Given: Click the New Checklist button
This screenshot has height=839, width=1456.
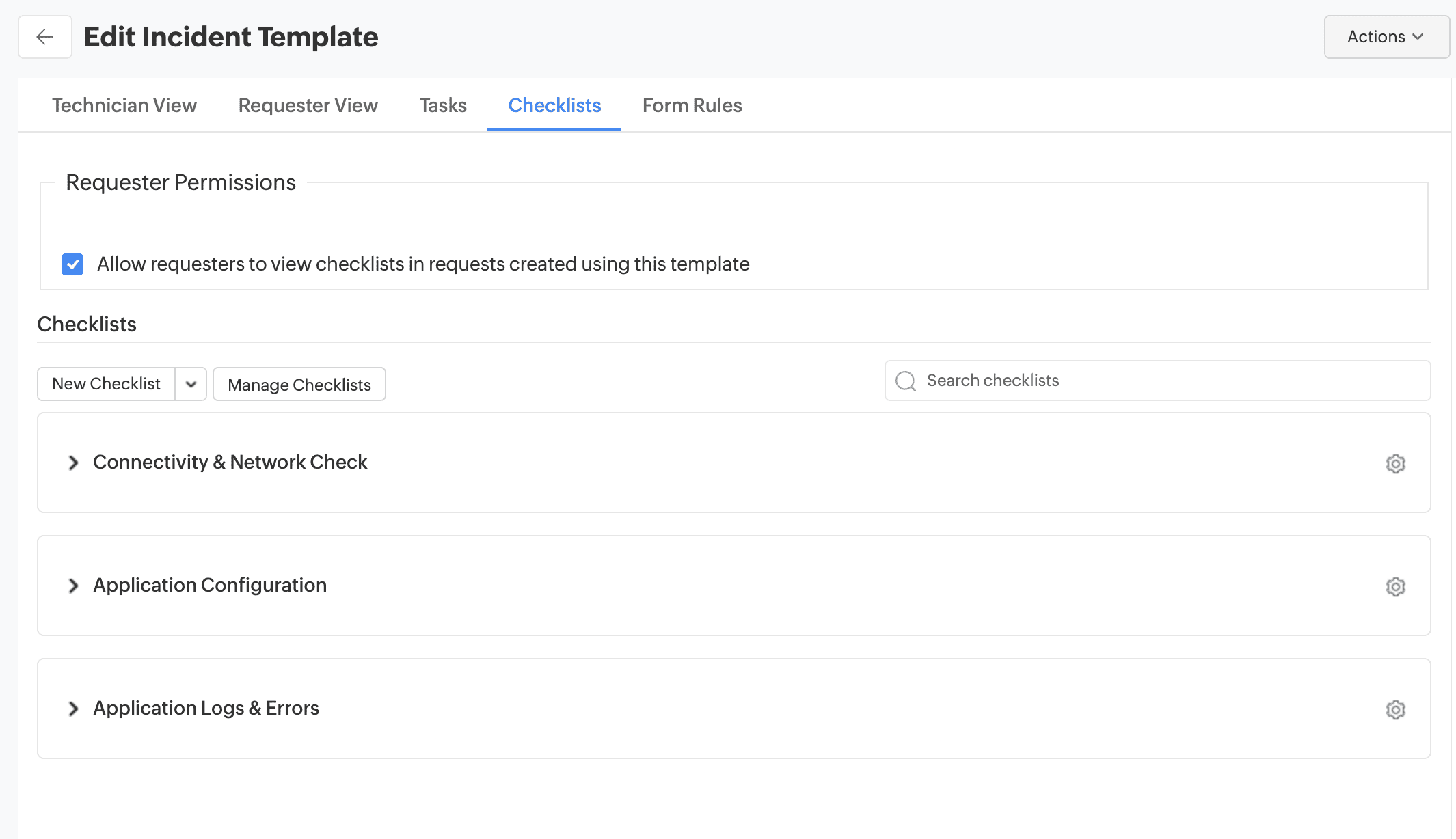Looking at the screenshot, I should pyautogui.click(x=107, y=384).
